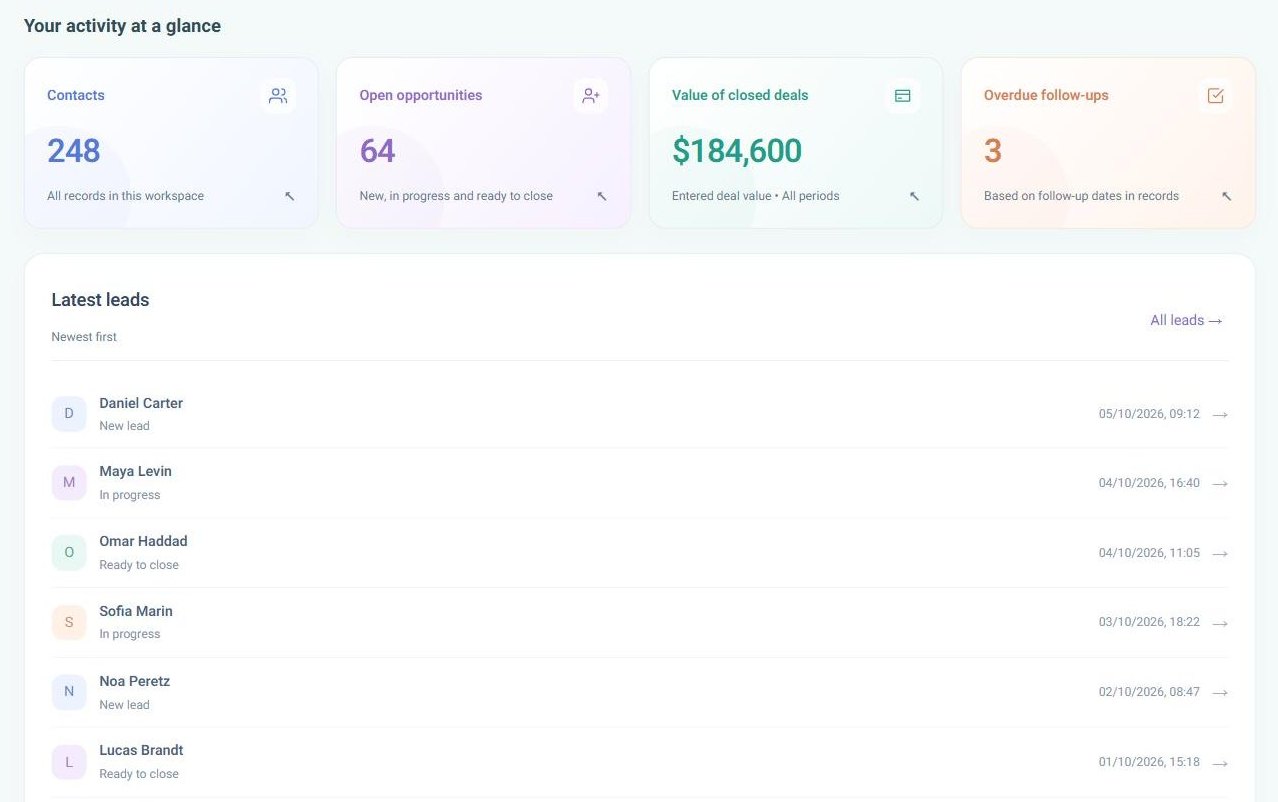
Task: Open Noa Peretz's lead via row arrow
Action: [x=1220, y=692]
